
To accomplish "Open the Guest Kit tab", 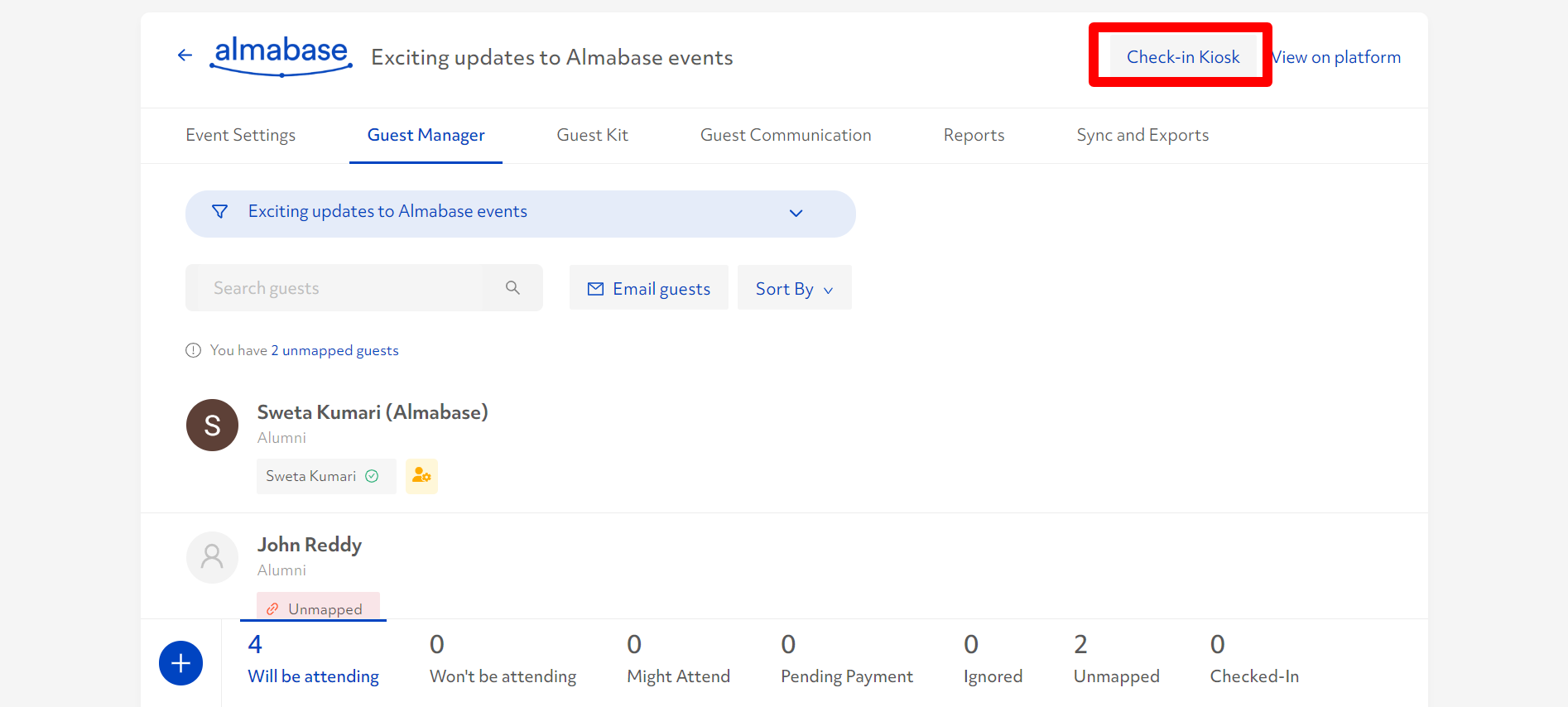I will 593,135.
